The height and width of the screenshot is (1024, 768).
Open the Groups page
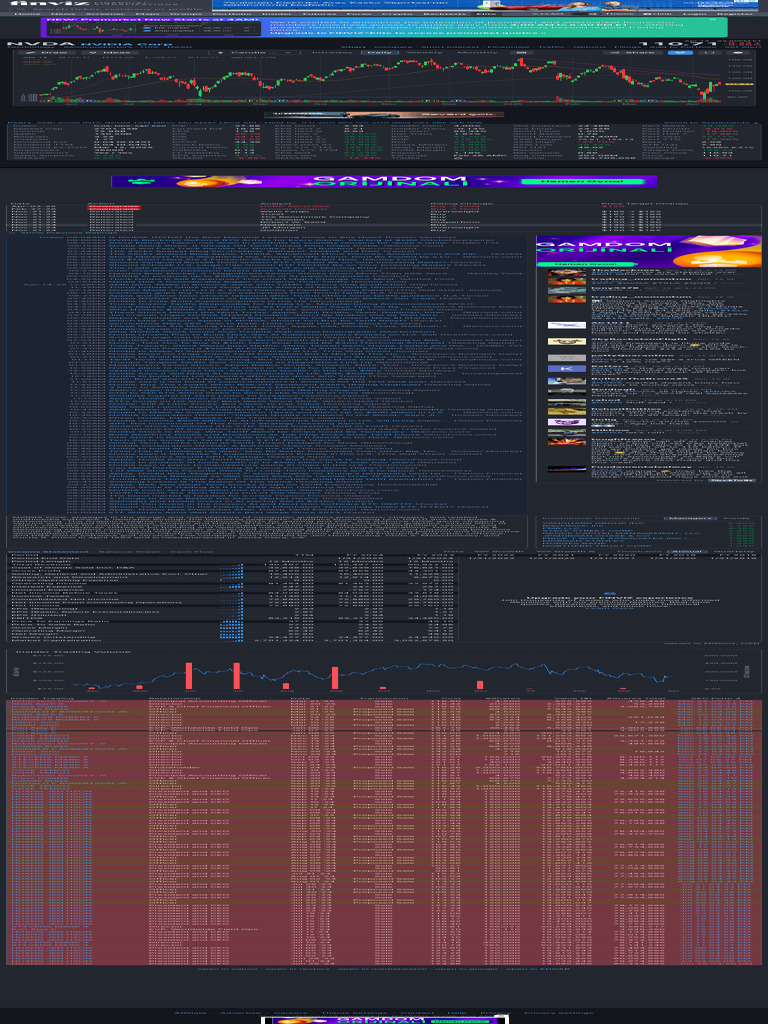click(185, 14)
